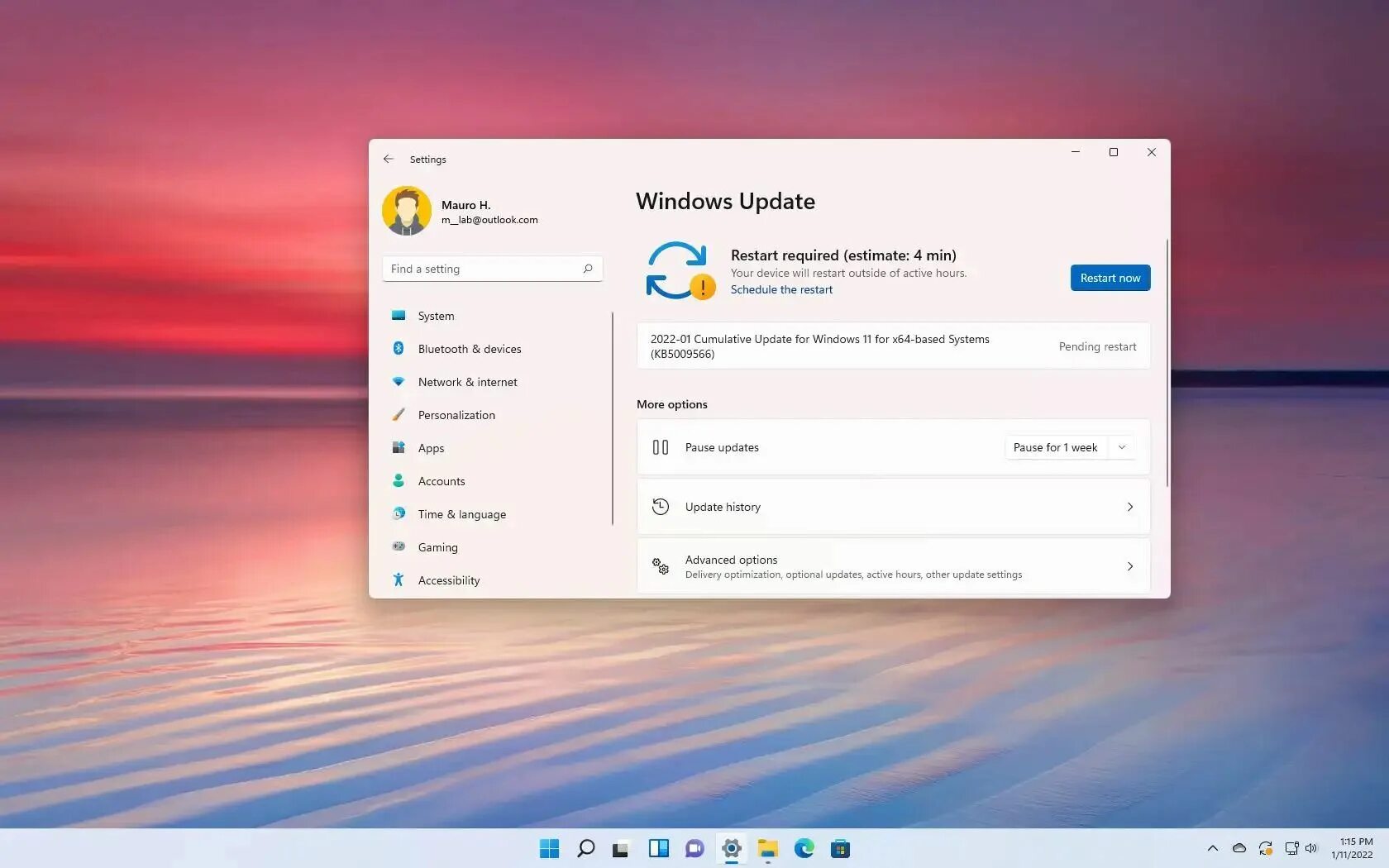Viewport: 1389px width, 868px height.
Task: Click the magnifier icon in search box
Action: coord(588,269)
